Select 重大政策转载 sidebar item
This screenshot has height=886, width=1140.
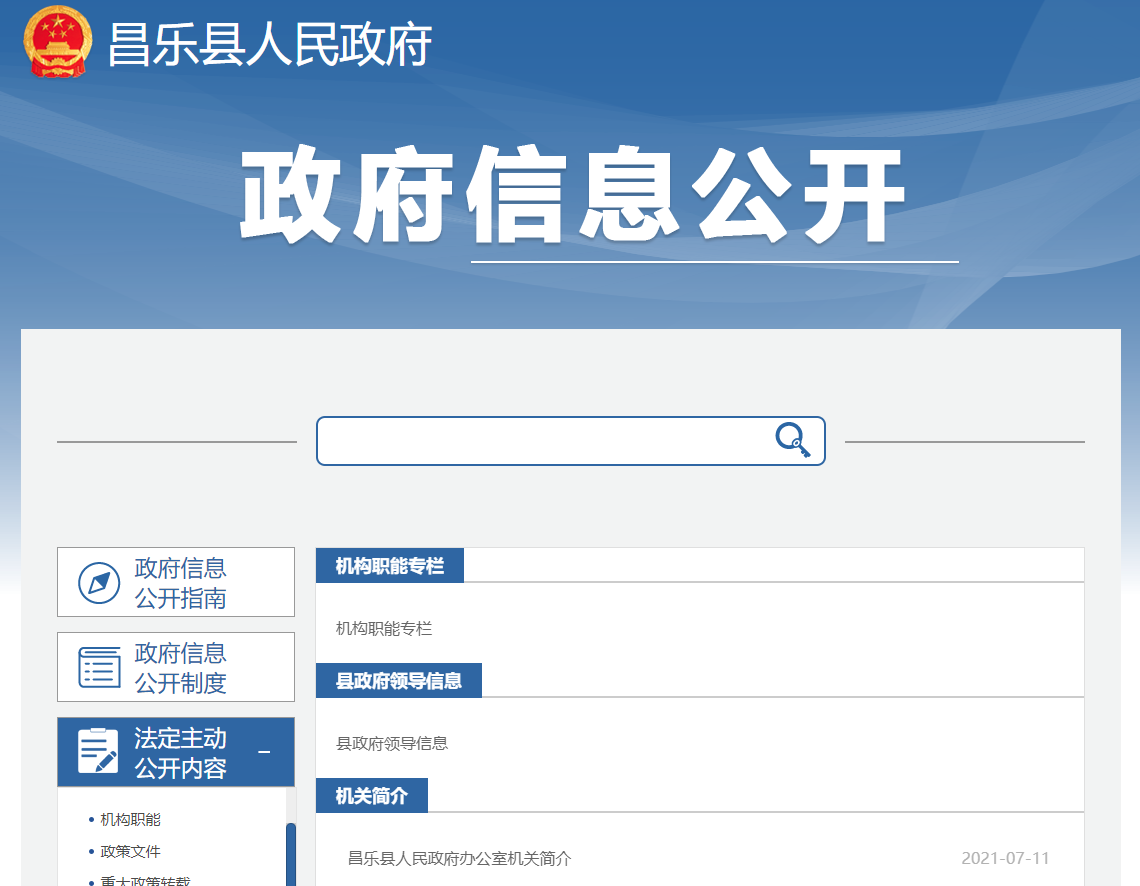(x=144, y=880)
